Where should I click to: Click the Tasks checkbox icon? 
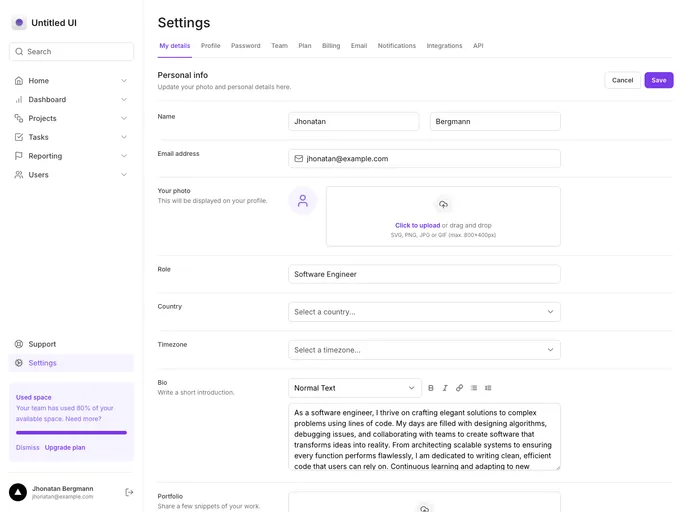click(19, 137)
